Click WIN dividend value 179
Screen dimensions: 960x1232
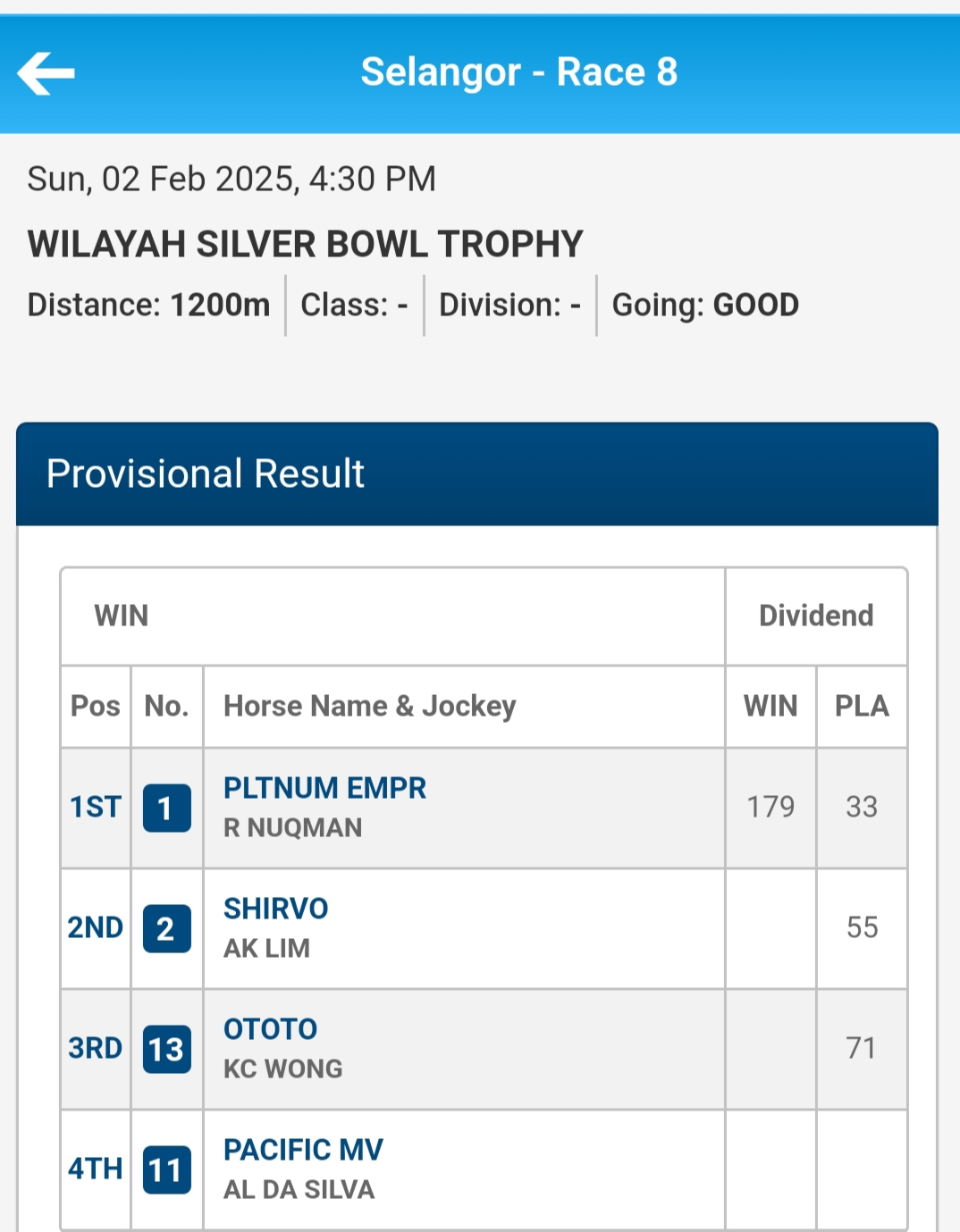pyautogui.click(x=770, y=807)
